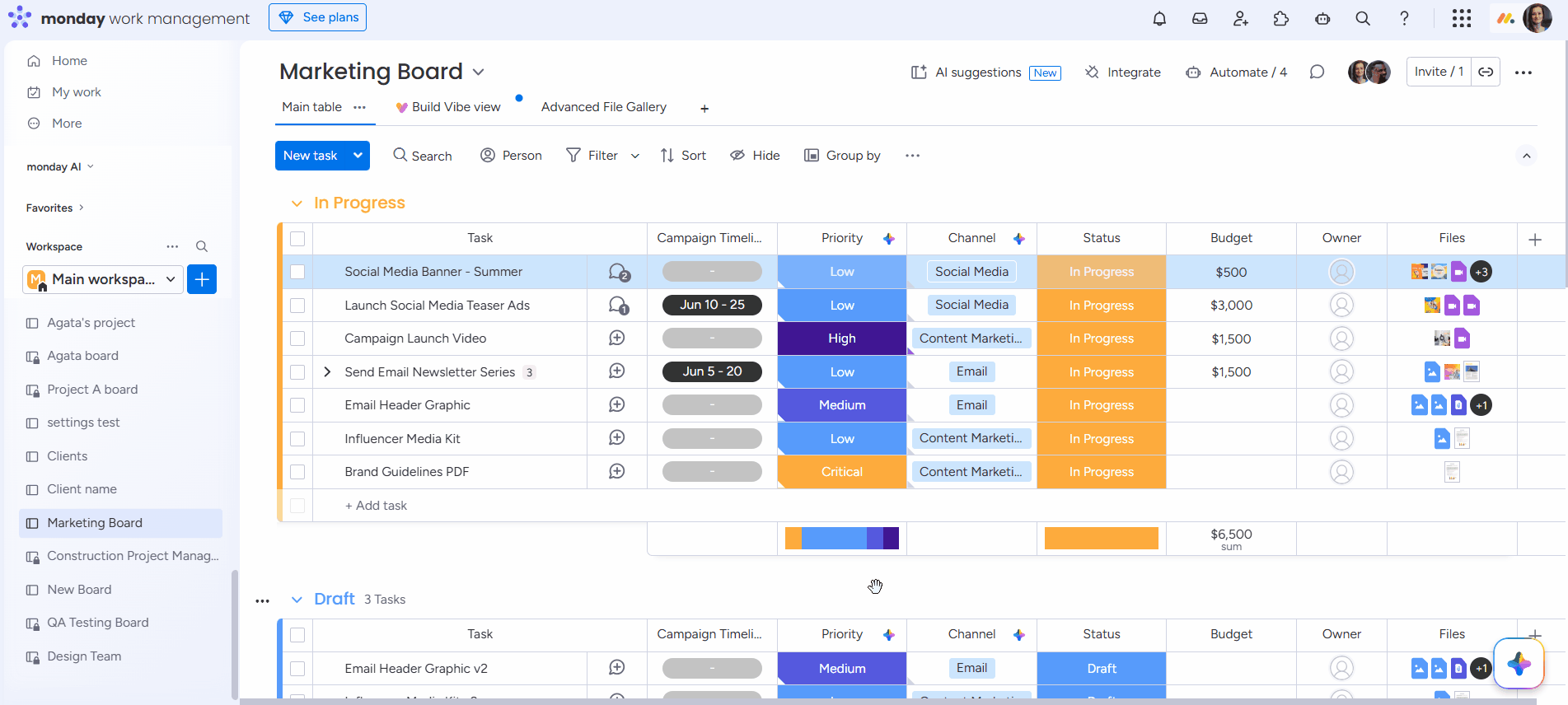Check the Launch Social Media Teaser Ads row
The height and width of the screenshot is (705, 1568).
[297, 306]
